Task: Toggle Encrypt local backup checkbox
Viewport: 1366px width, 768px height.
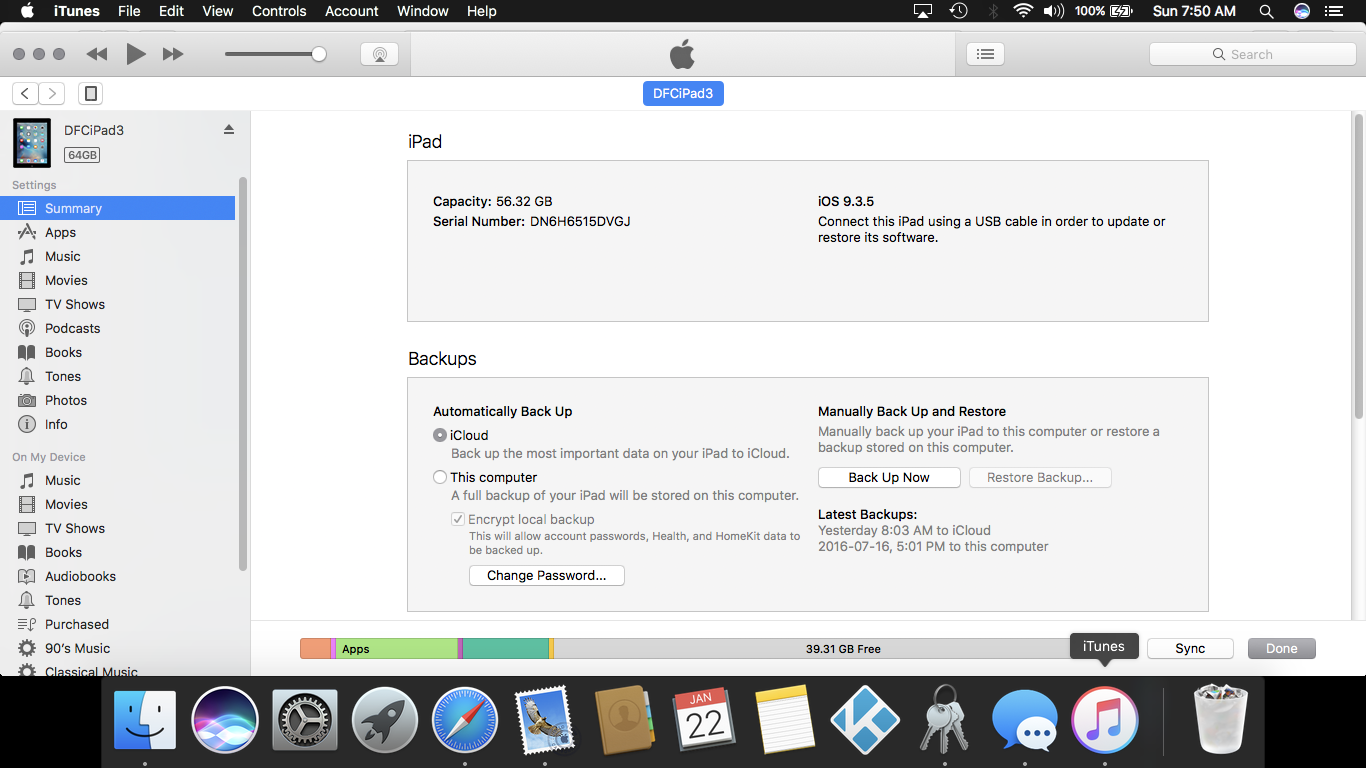Action: (x=458, y=519)
